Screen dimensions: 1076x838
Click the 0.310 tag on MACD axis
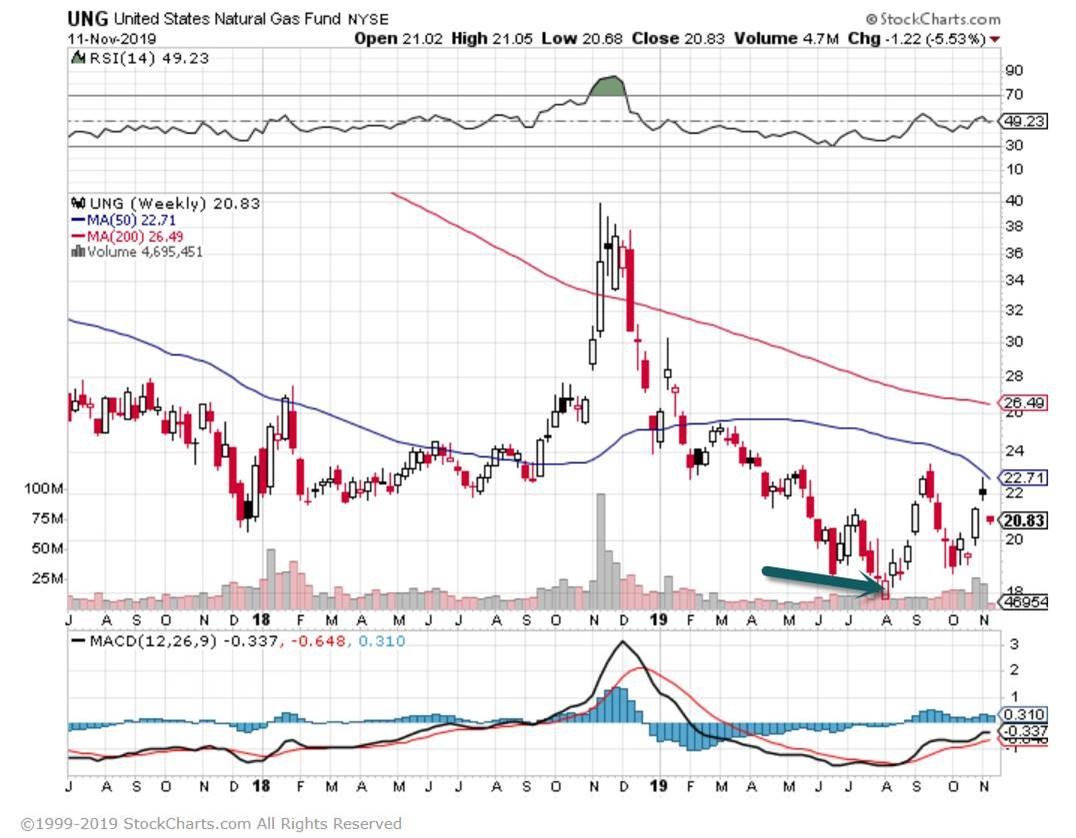(x=1024, y=714)
